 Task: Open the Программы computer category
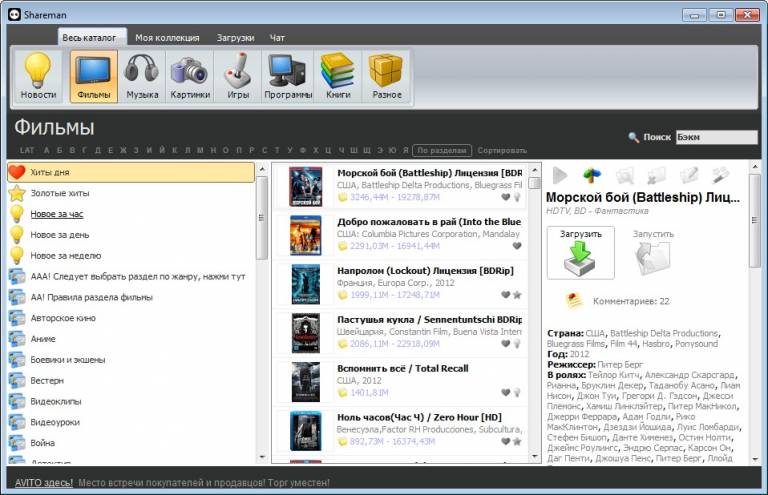(288, 76)
